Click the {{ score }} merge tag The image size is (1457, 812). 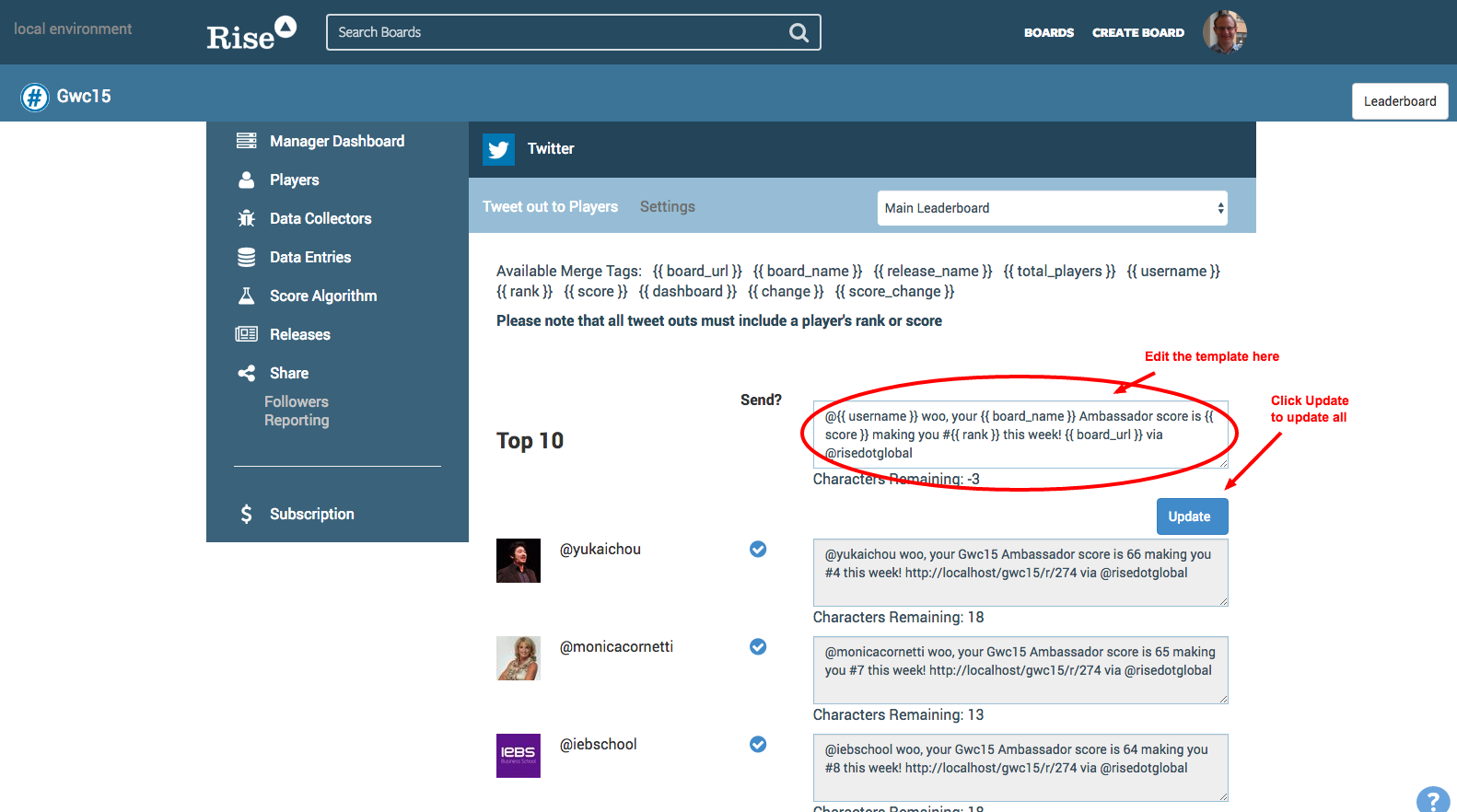pyautogui.click(x=596, y=291)
